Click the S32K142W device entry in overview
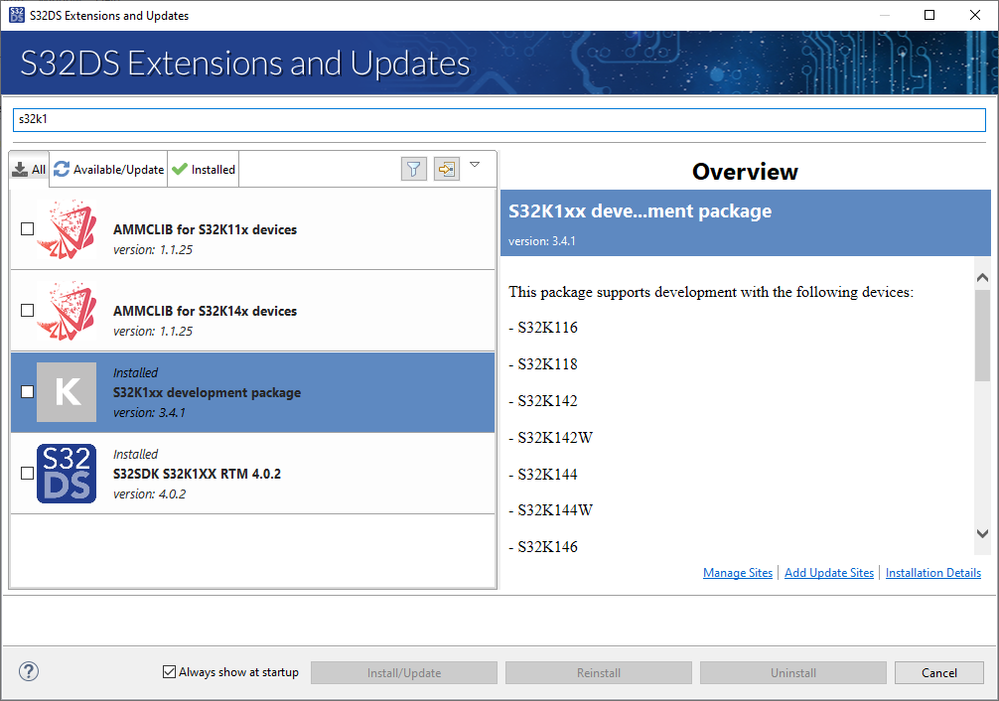This screenshot has width=999, height=701. tap(551, 438)
